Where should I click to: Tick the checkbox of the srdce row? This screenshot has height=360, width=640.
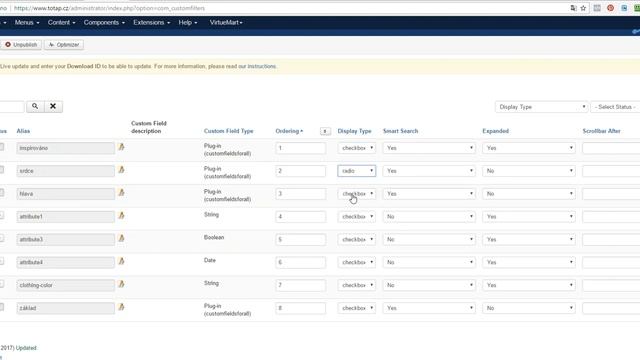pyautogui.click(x=2, y=170)
